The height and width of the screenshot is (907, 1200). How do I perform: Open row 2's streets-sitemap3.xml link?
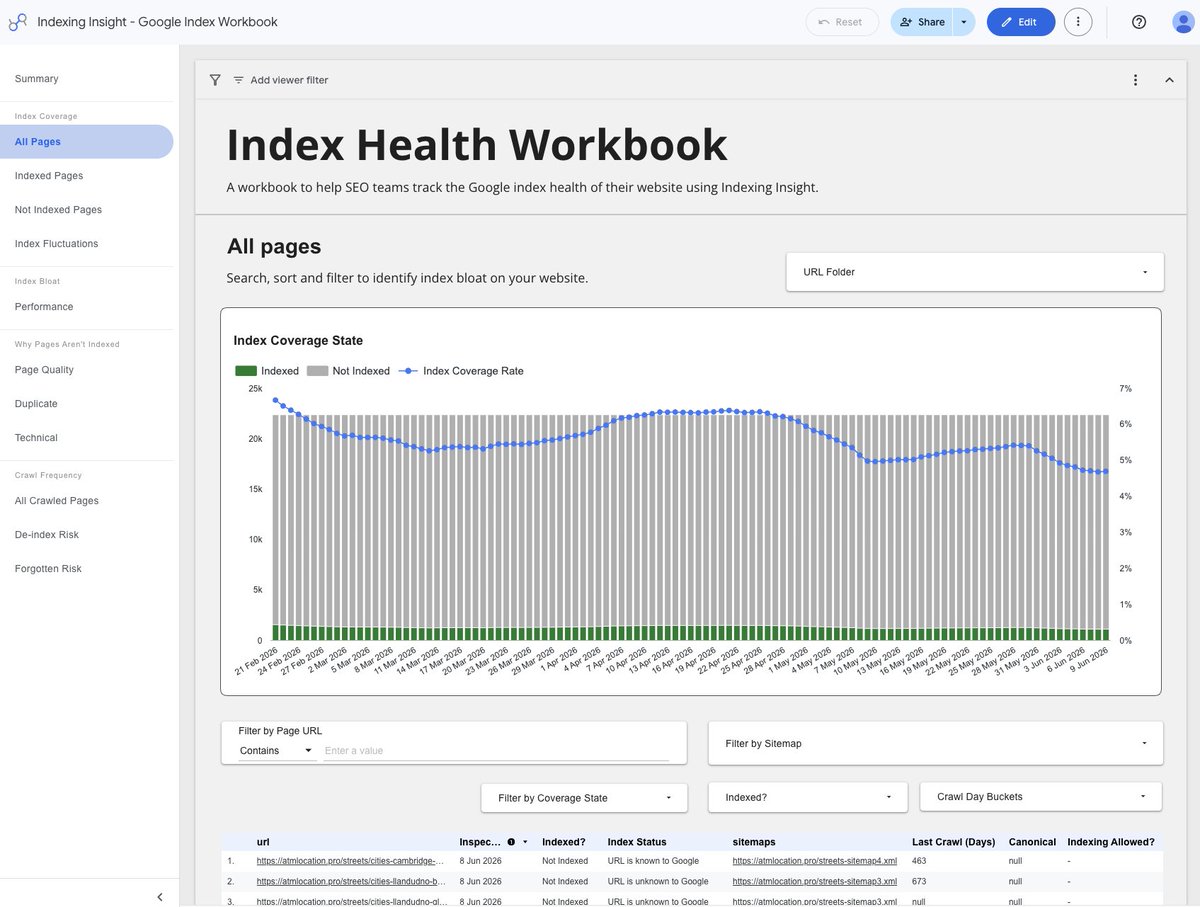(814, 881)
